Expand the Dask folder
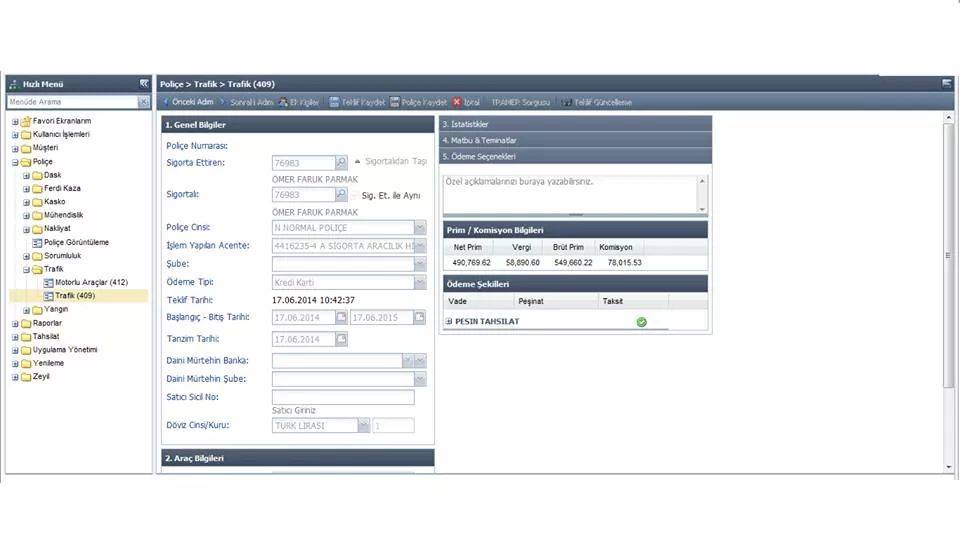This screenshot has width=960, height=539. click(26, 176)
